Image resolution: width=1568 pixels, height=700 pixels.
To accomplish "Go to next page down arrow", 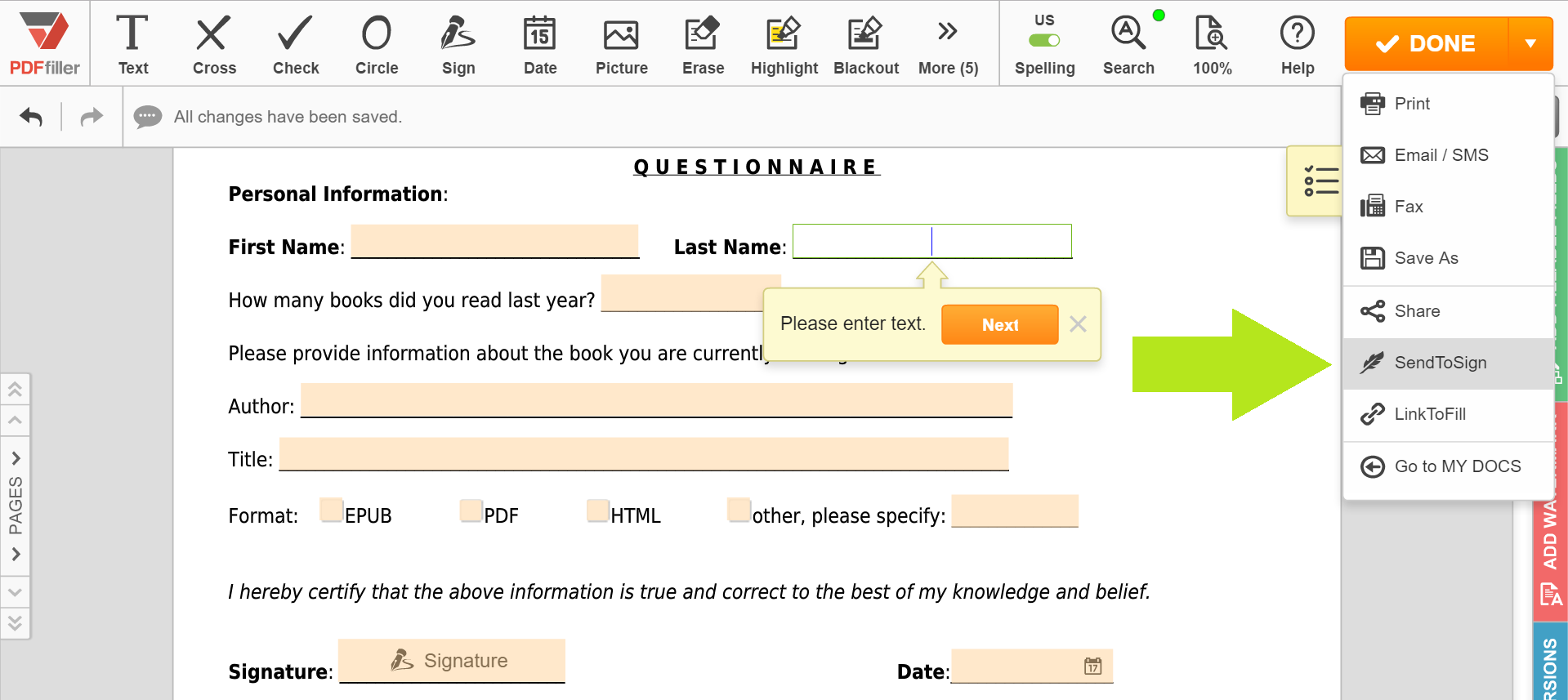I will [15, 592].
